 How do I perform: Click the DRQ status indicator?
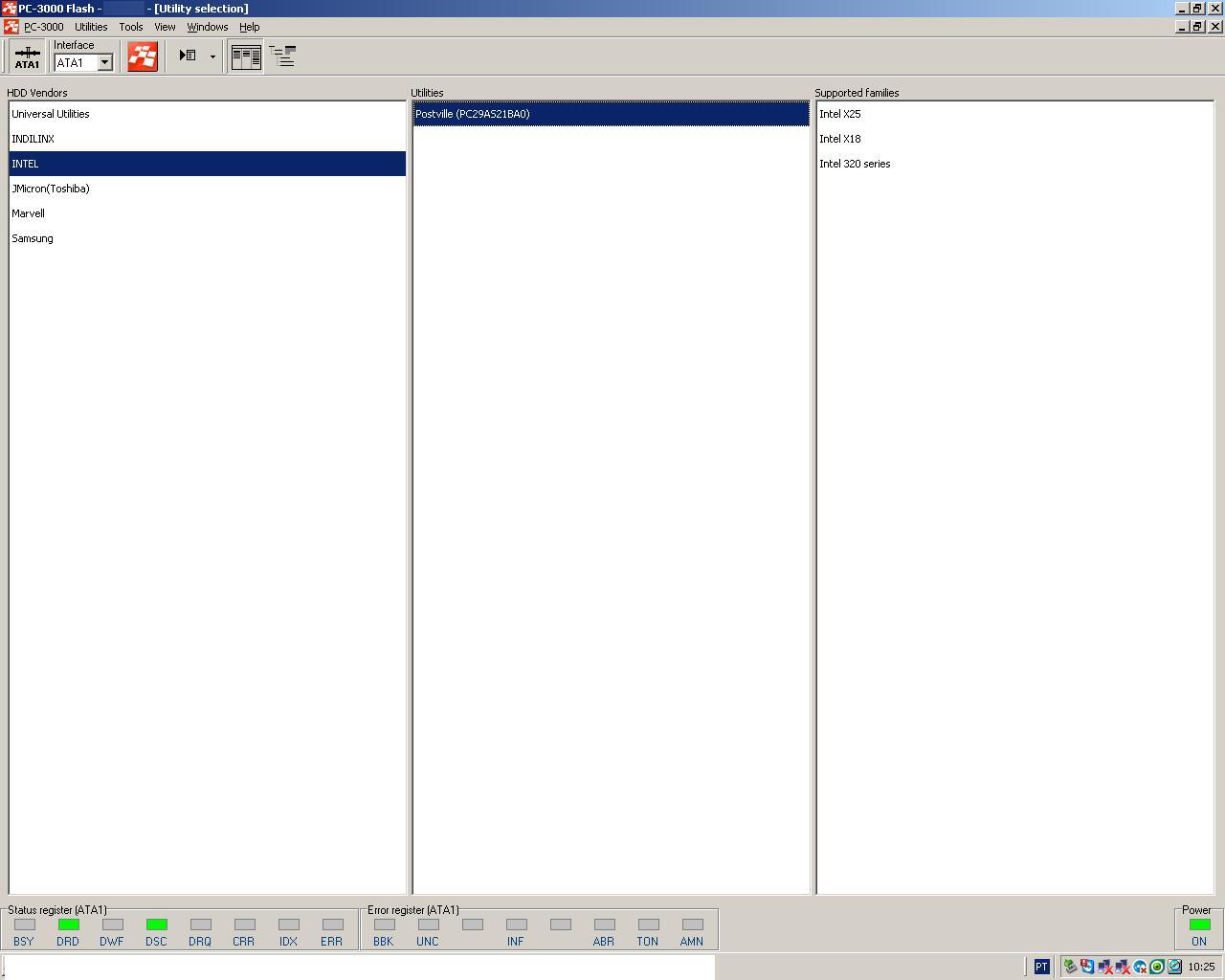click(201, 924)
